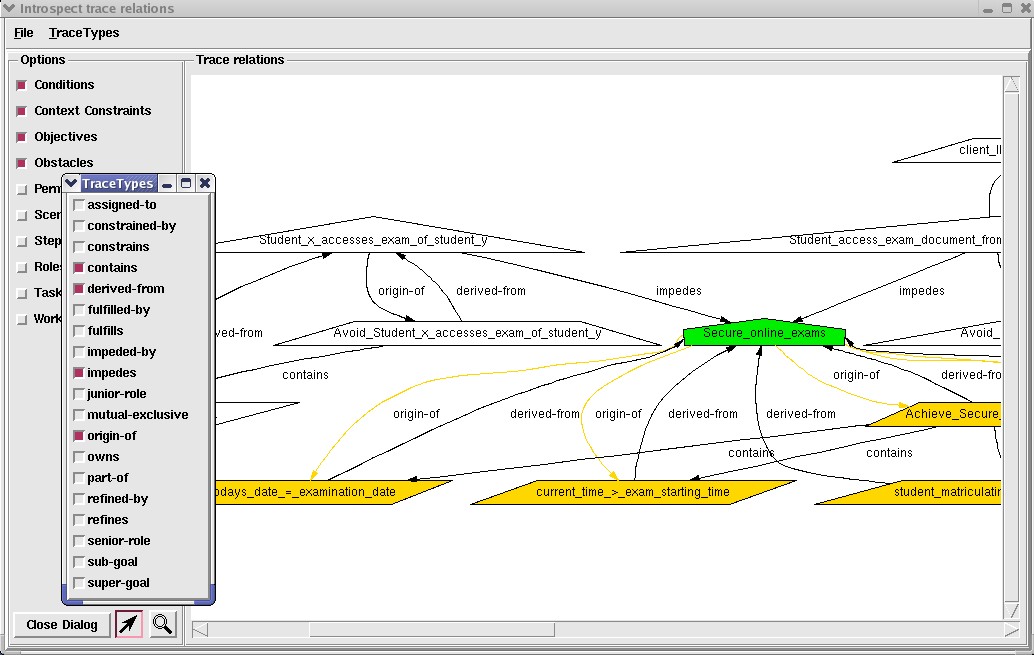1034x655 pixels.
Task: Enable the constrains trace type
Action: [x=78, y=247]
